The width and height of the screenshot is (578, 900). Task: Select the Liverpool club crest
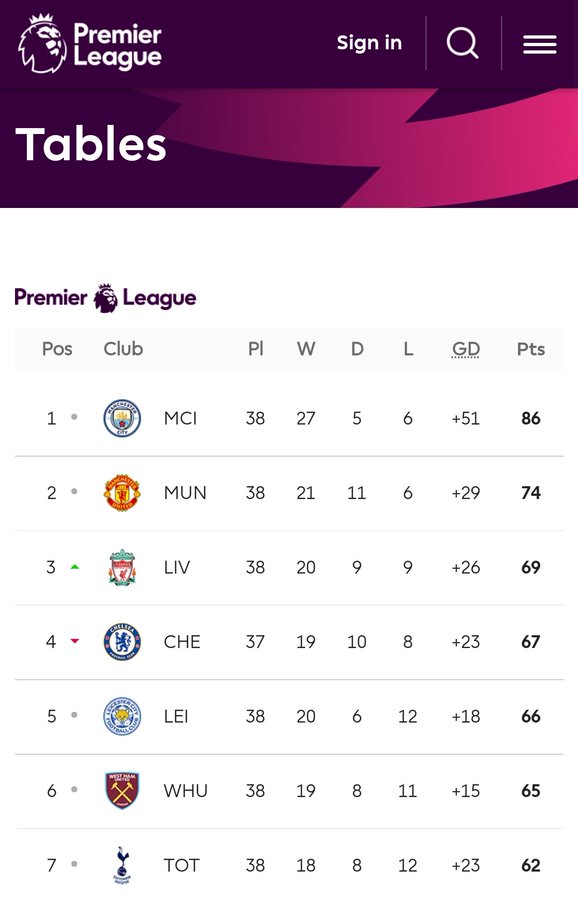pyautogui.click(x=122, y=567)
